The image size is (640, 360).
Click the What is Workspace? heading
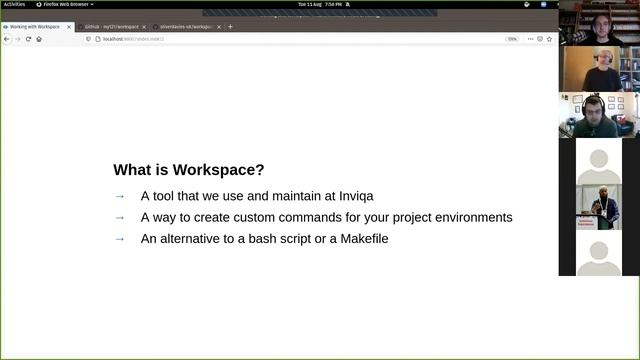tap(189, 170)
